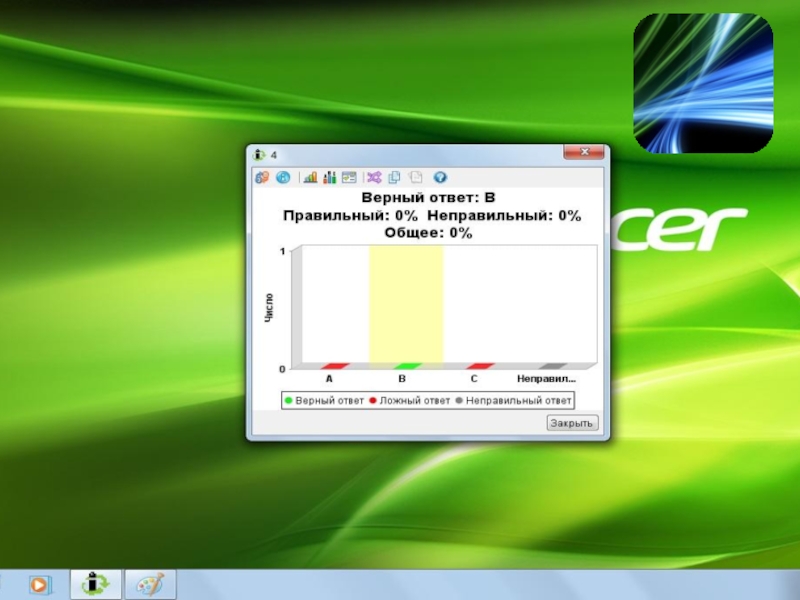Click the red bar marker above A
This screenshot has height=600, width=800.
point(334,366)
